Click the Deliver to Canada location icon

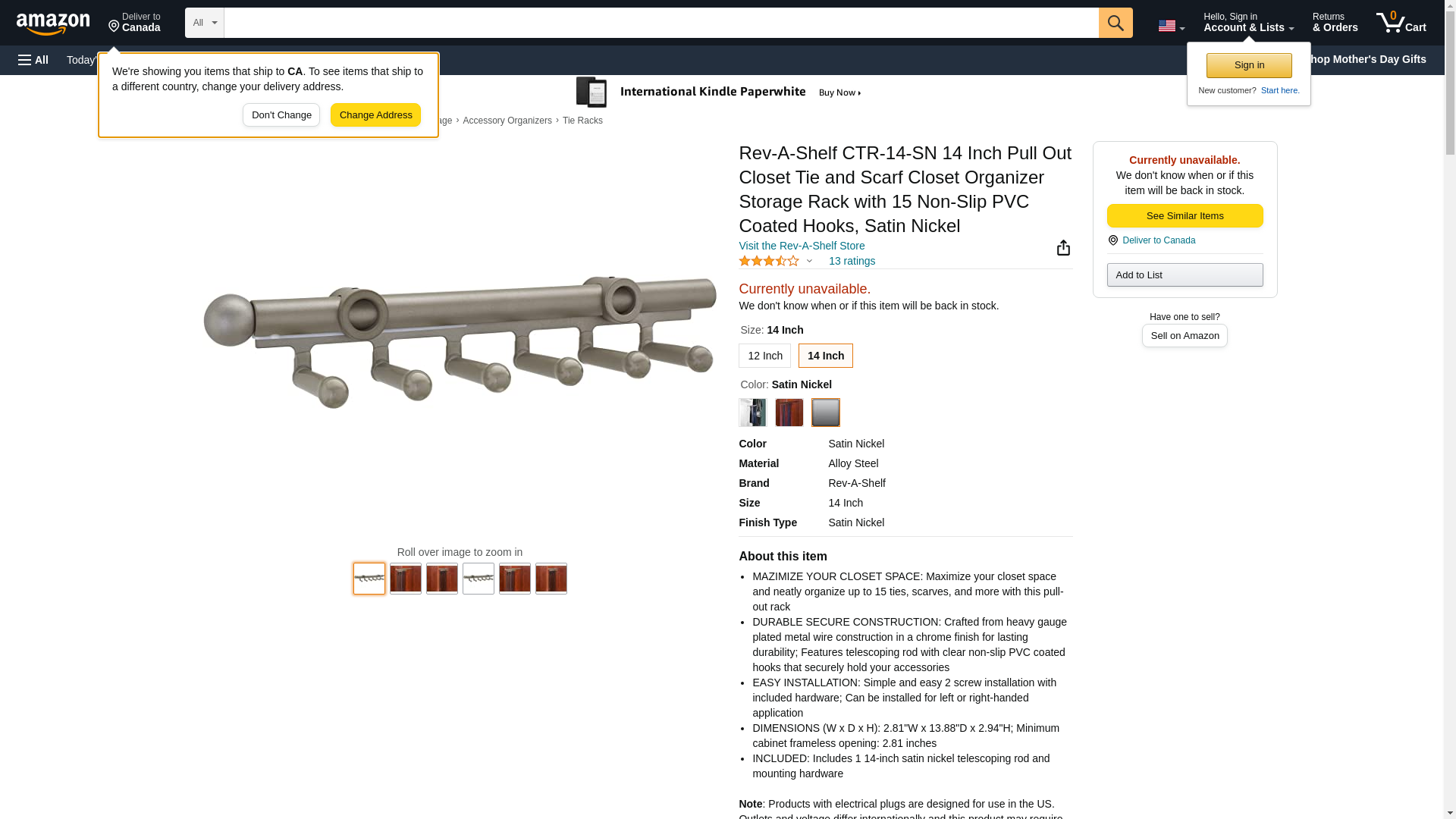114,27
